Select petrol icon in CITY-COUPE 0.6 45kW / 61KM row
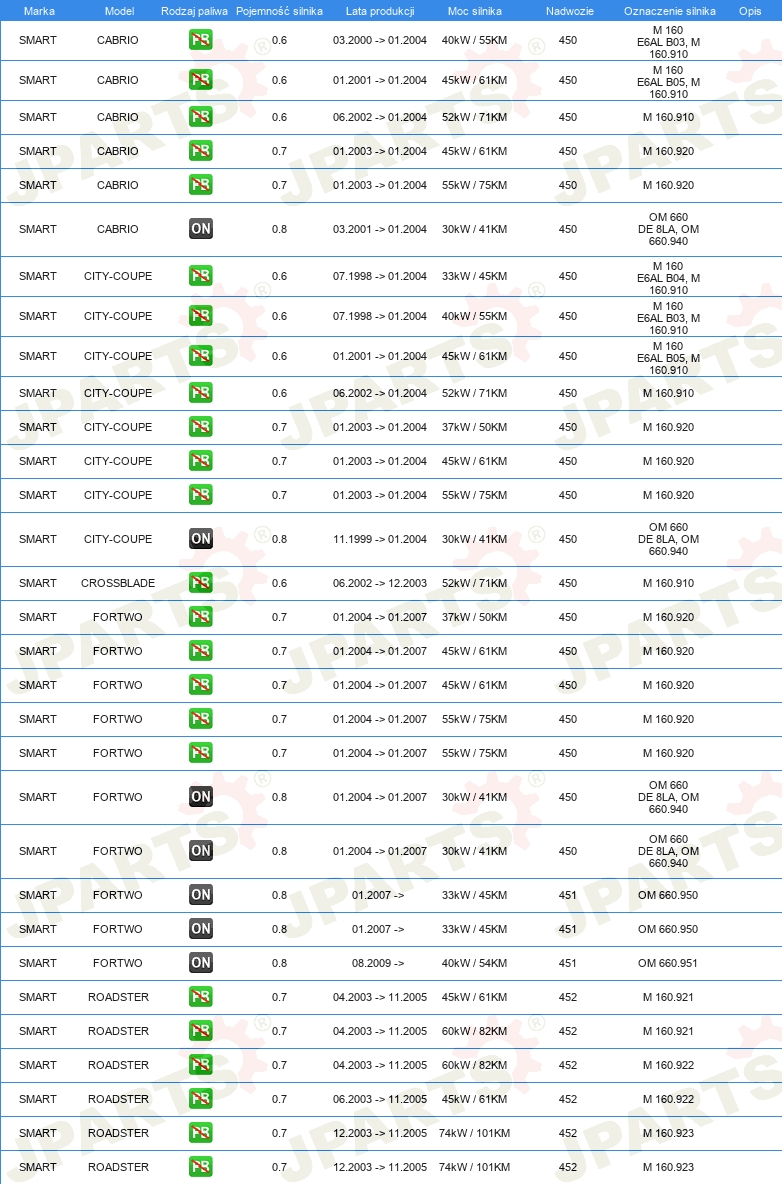The image size is (782, 1184). point(201,356)
